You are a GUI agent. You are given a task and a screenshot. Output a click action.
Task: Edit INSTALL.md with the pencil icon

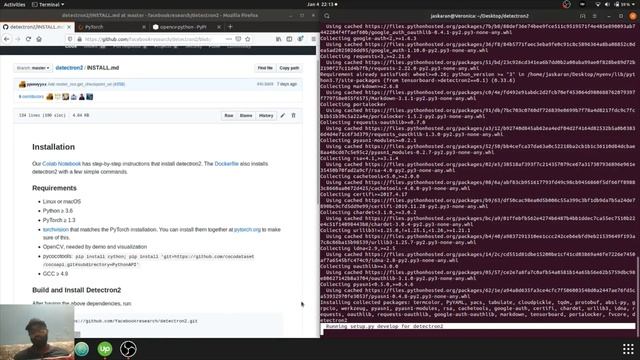point(282,116)
